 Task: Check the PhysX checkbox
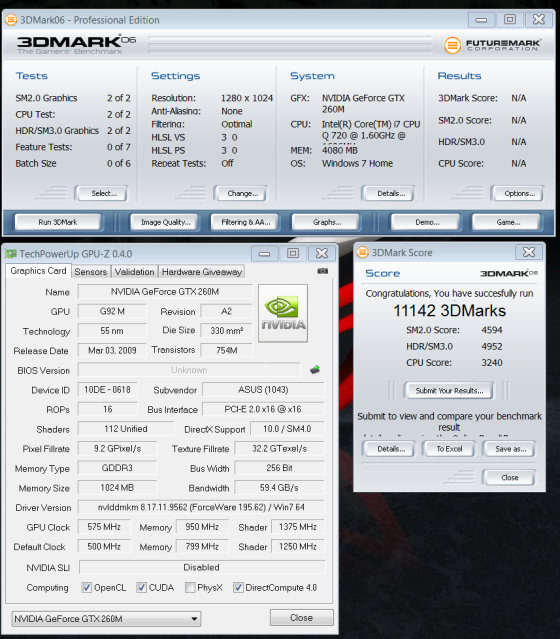(x=190, y=587)
